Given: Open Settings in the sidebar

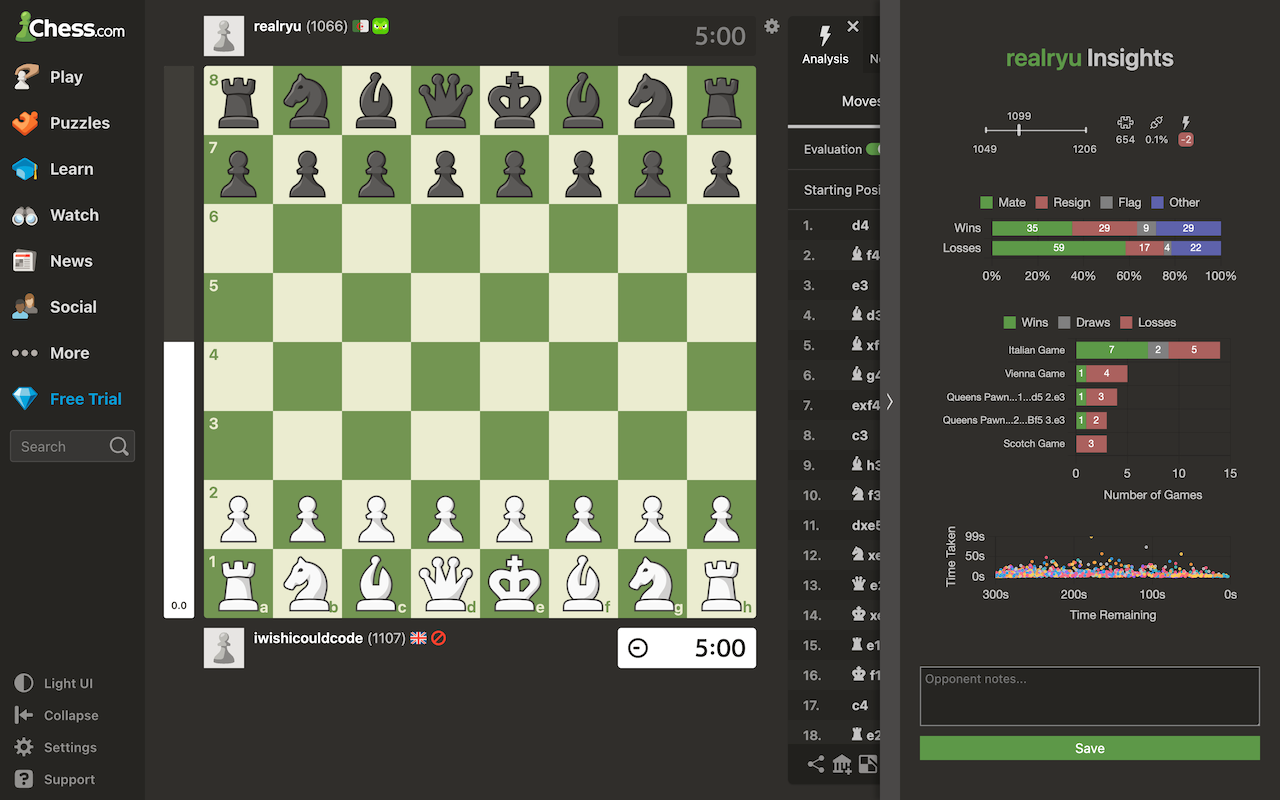Looking at the screenshot, I should (56, 747).
